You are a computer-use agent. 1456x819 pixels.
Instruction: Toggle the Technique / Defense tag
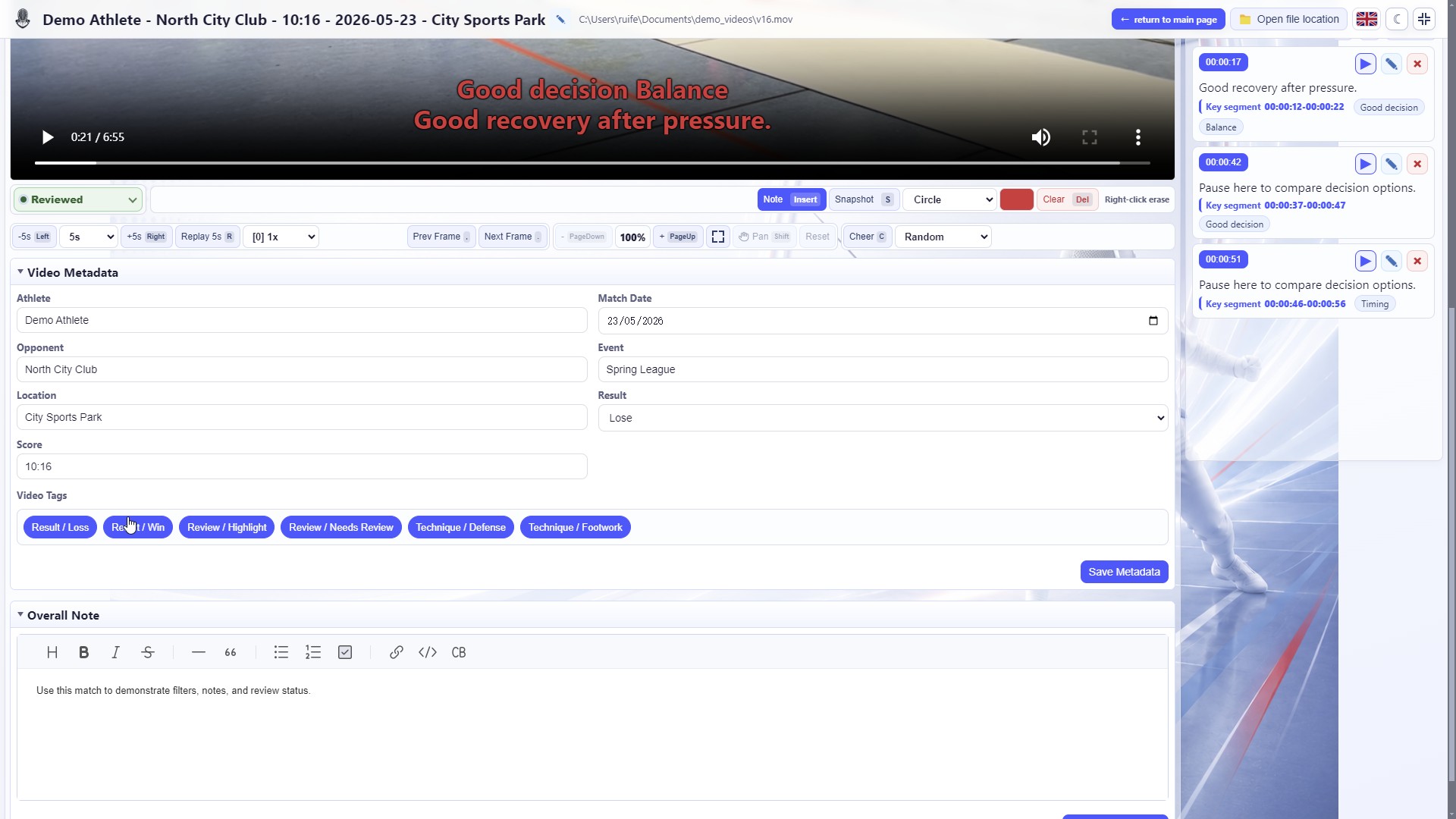point(460,527)
